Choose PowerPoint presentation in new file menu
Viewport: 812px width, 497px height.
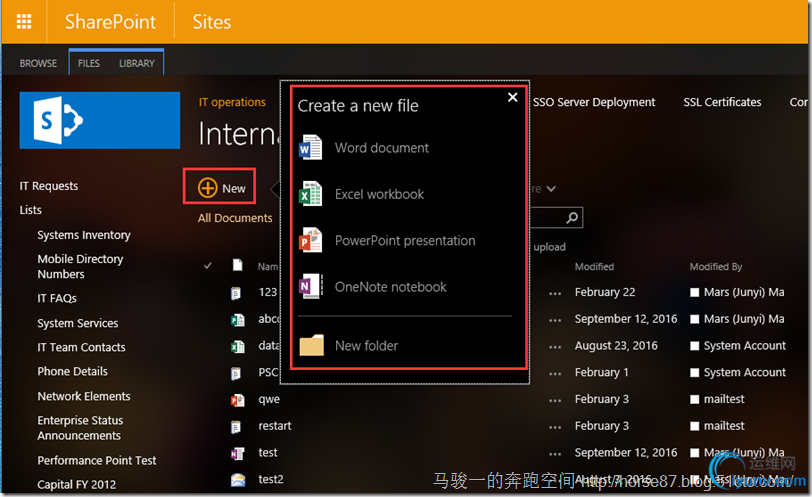click(x=404, y=240)
